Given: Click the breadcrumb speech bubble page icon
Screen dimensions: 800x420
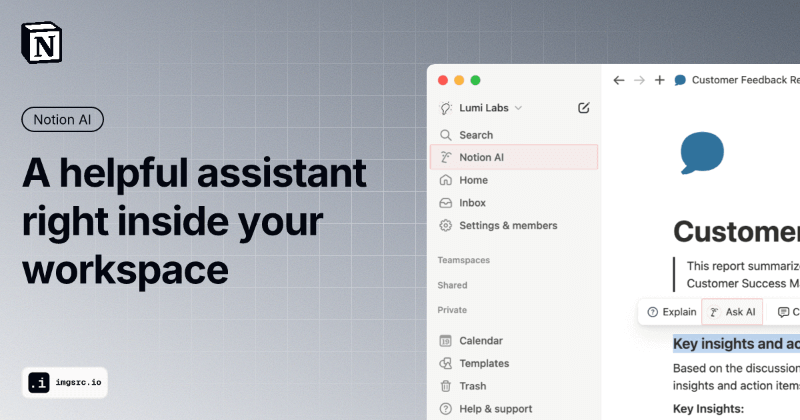Looking at the screenshot, I should (x=680, y=80).
